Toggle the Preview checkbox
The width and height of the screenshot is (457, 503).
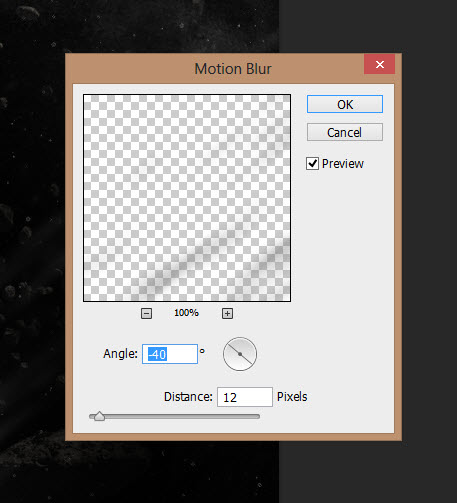(x=312, y=164)
